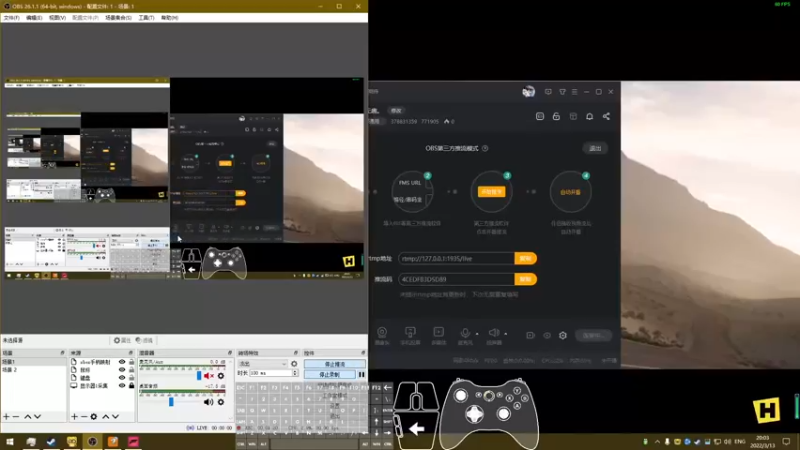Undock the 控件 panel via its header icon
Viewport: 800px width, 450px height.
(363, 353)
